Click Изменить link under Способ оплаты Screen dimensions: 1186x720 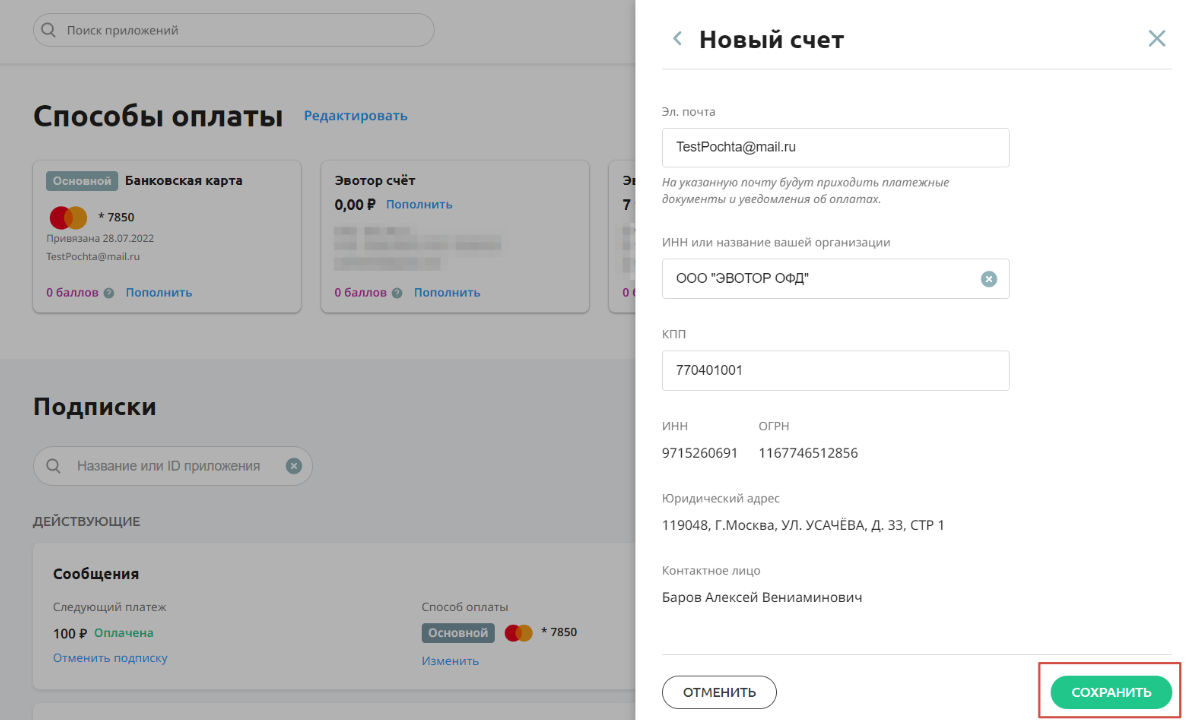pos(450,661)
